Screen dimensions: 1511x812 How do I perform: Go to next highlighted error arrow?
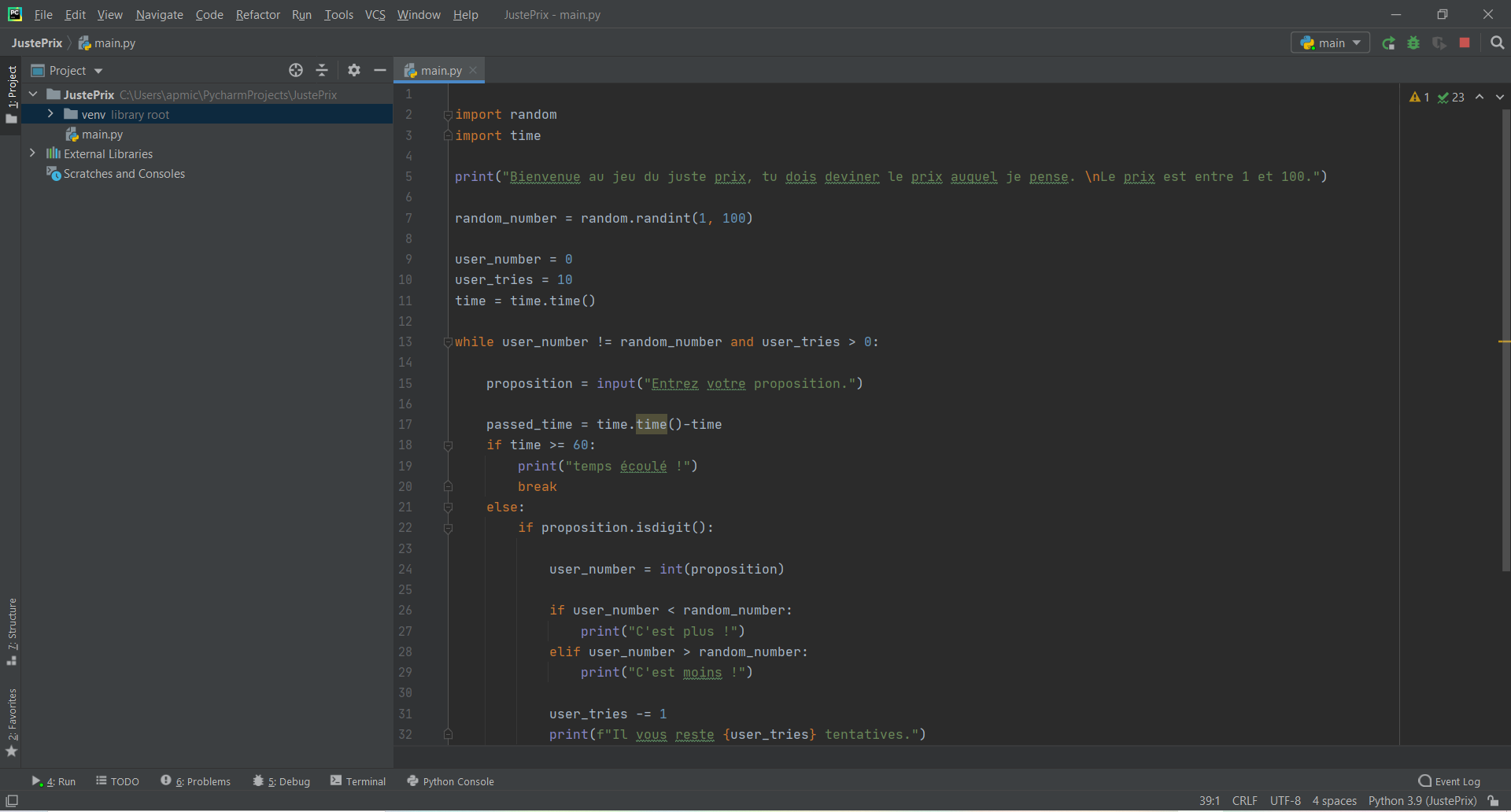[1499, 97]
